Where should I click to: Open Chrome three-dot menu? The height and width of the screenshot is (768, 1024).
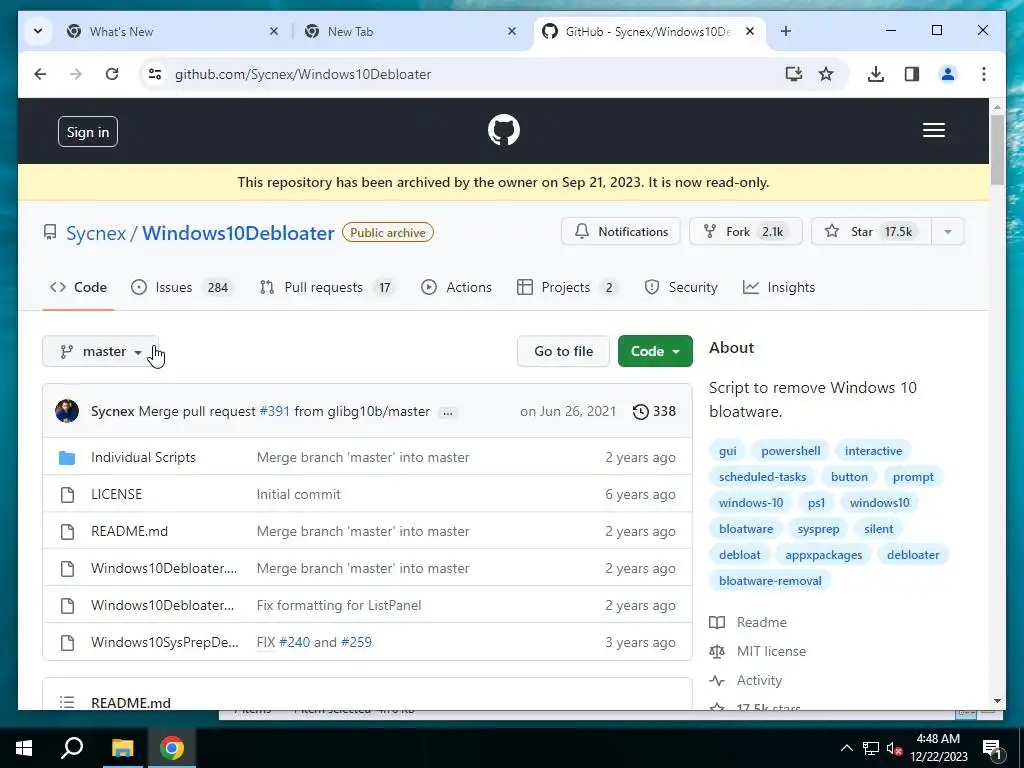point(984,74)
